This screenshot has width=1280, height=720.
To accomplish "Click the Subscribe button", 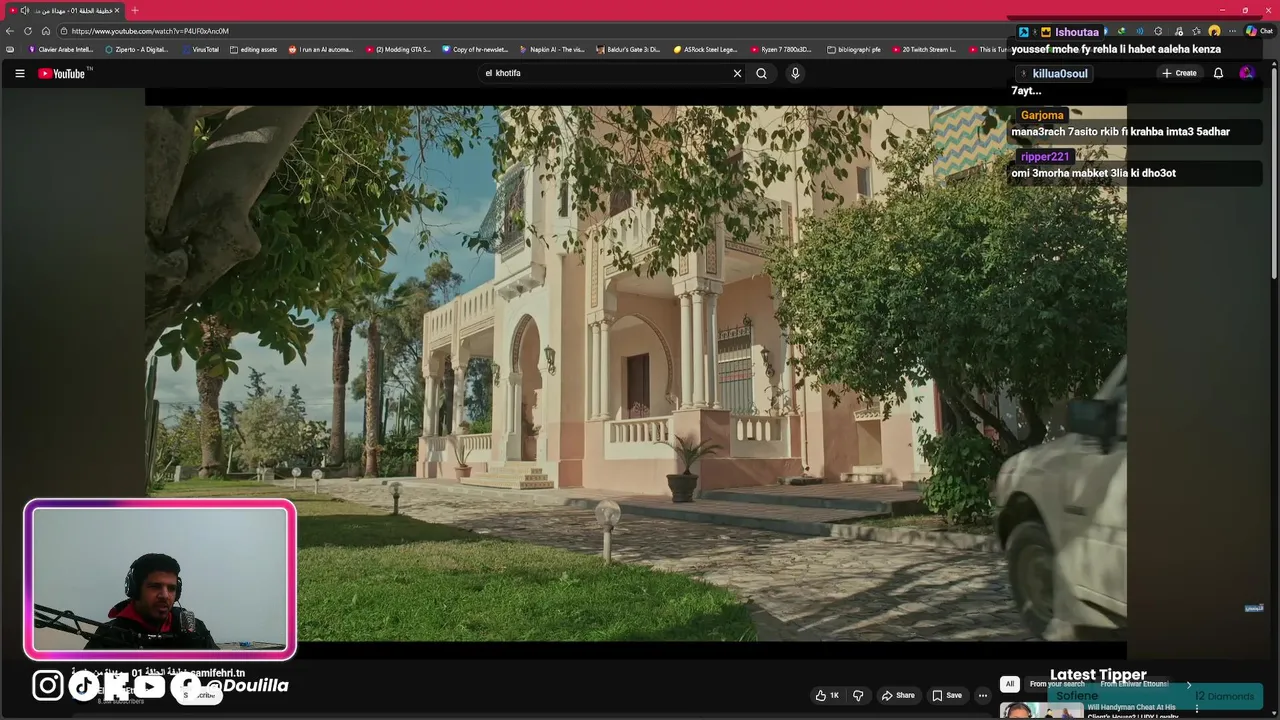I will (x=201, y=695).
